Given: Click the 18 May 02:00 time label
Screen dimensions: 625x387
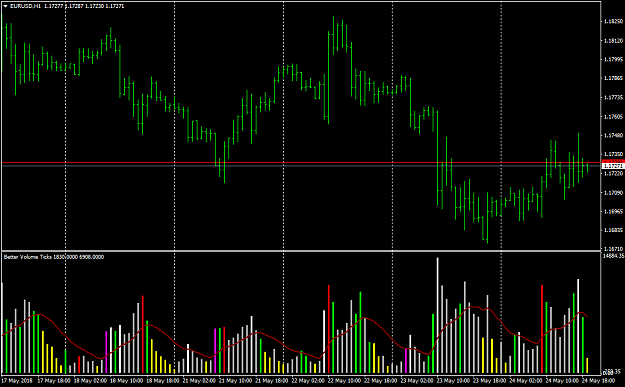Looking at the screenshot, I should 90,381.
